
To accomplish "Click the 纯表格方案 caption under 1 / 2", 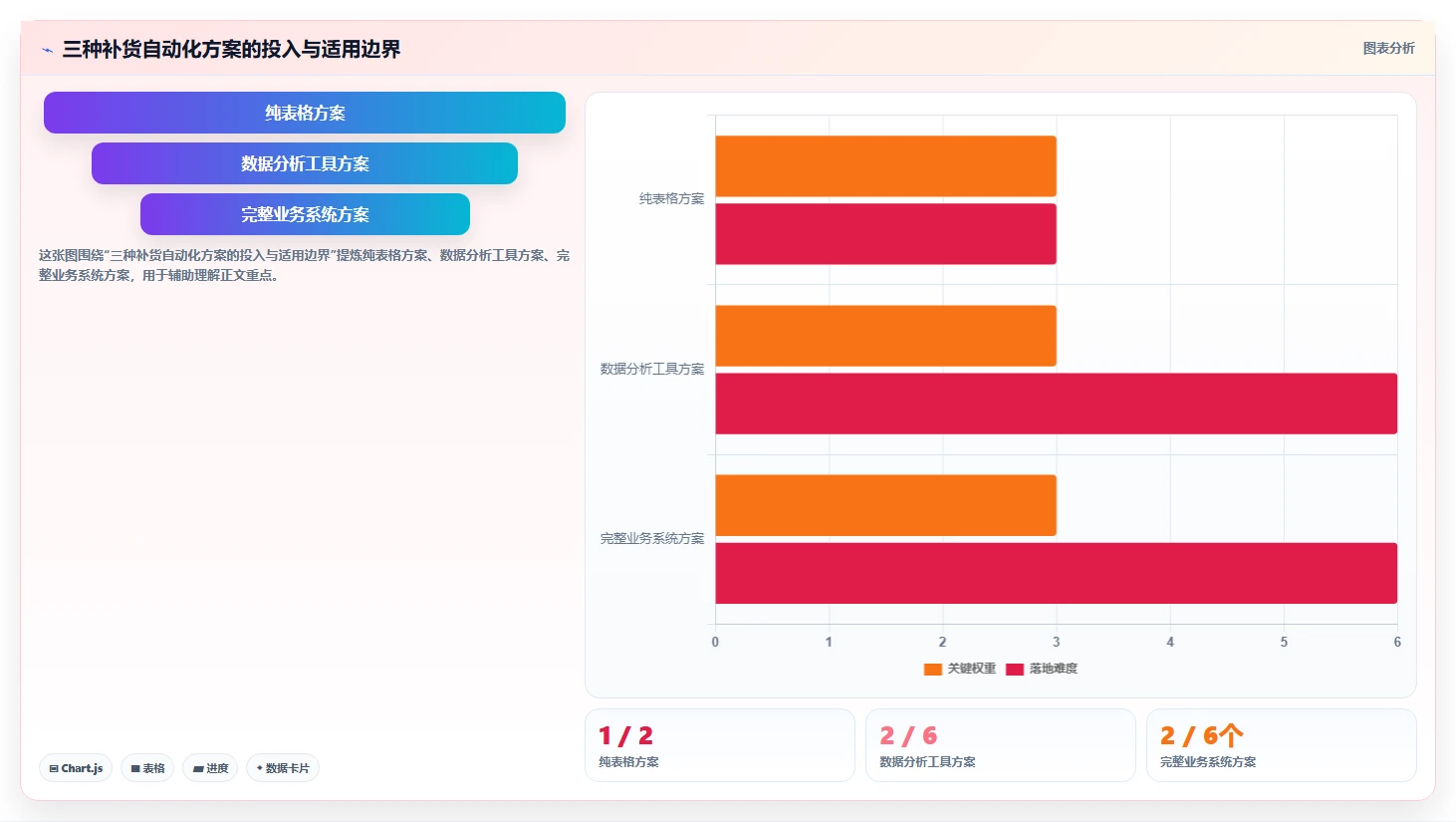I will click(628, 762).
